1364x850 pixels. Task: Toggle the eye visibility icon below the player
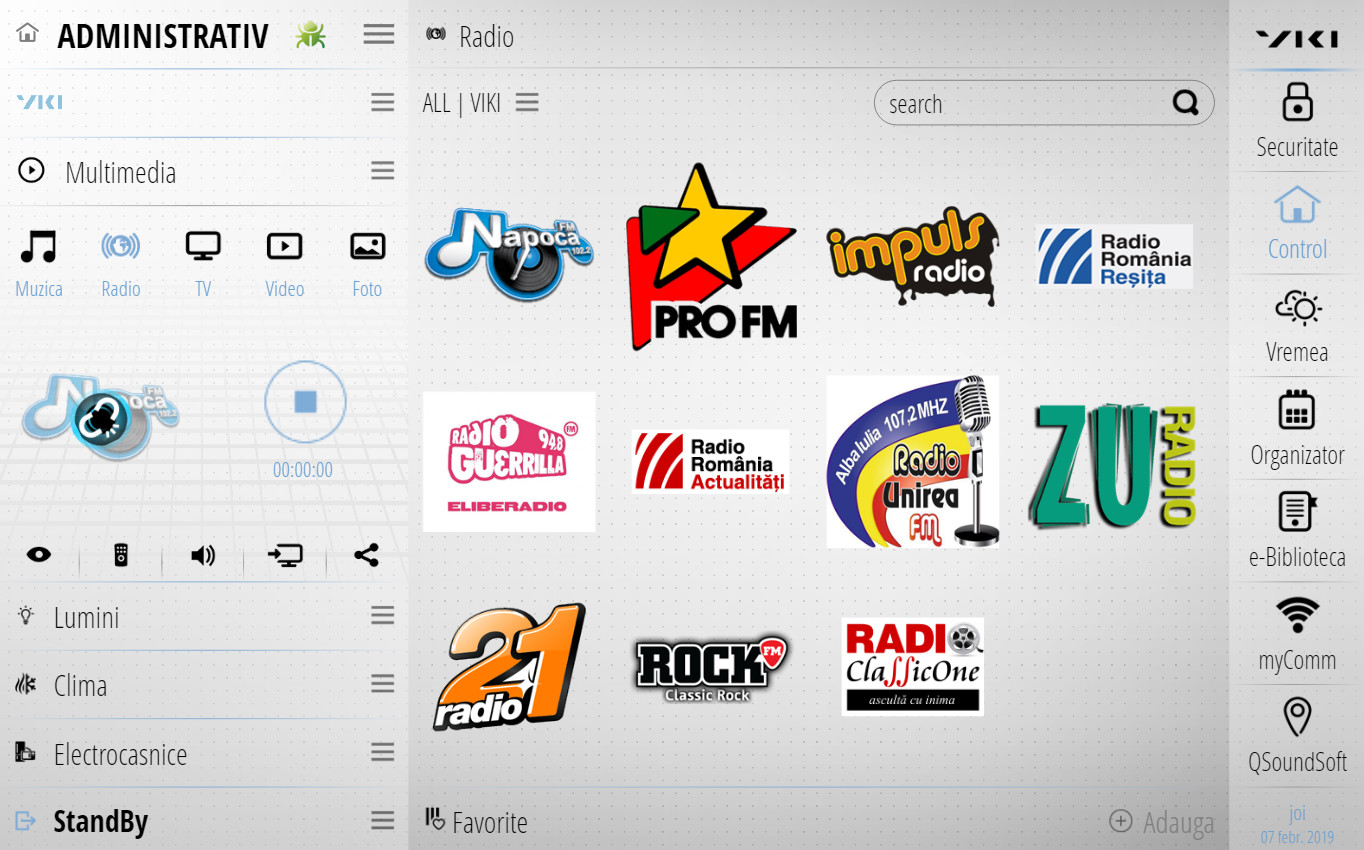[x=40, y=554]
